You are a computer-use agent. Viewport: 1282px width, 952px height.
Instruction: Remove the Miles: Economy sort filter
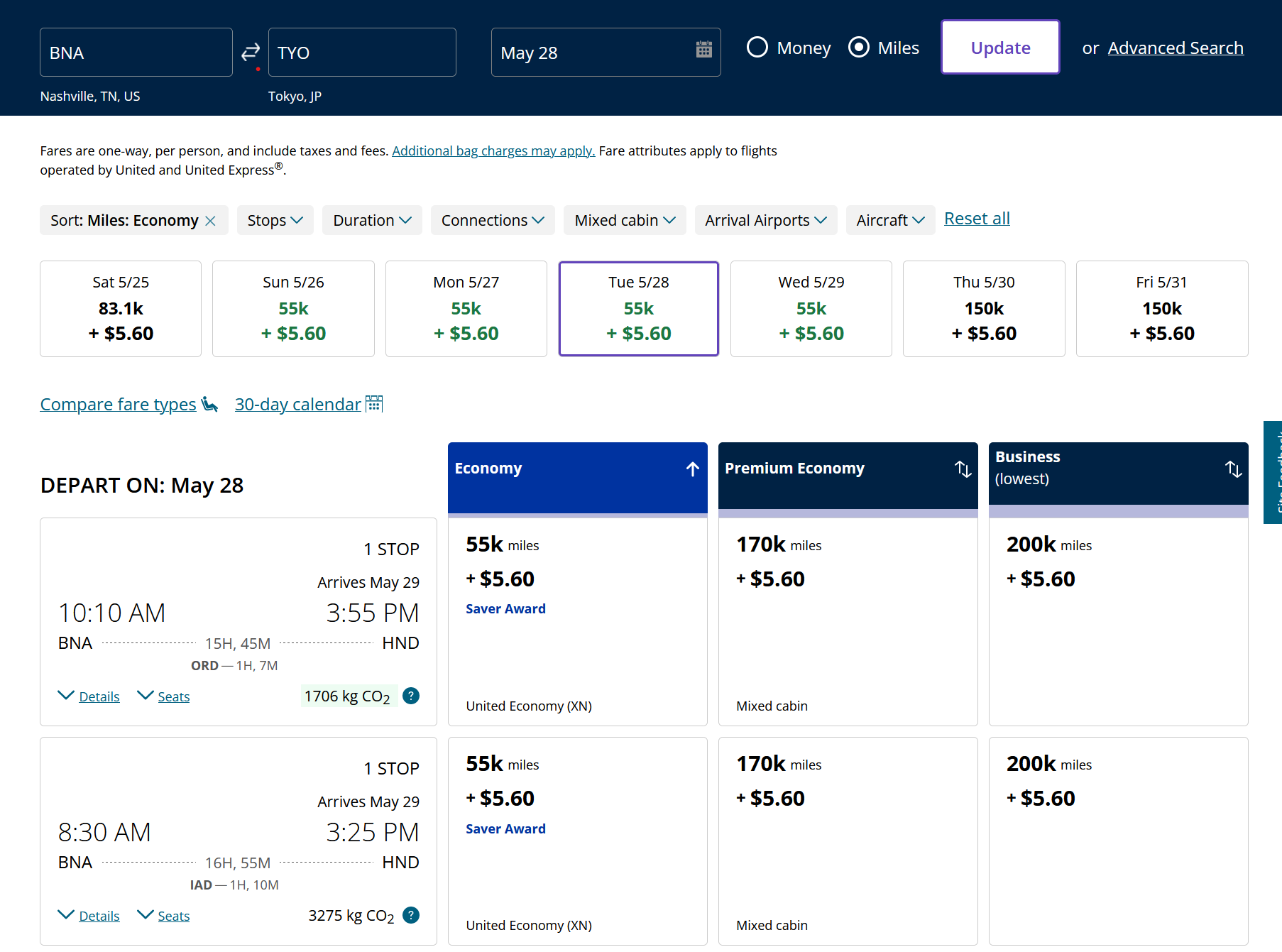pyautogui.click(x=210, y=221)
